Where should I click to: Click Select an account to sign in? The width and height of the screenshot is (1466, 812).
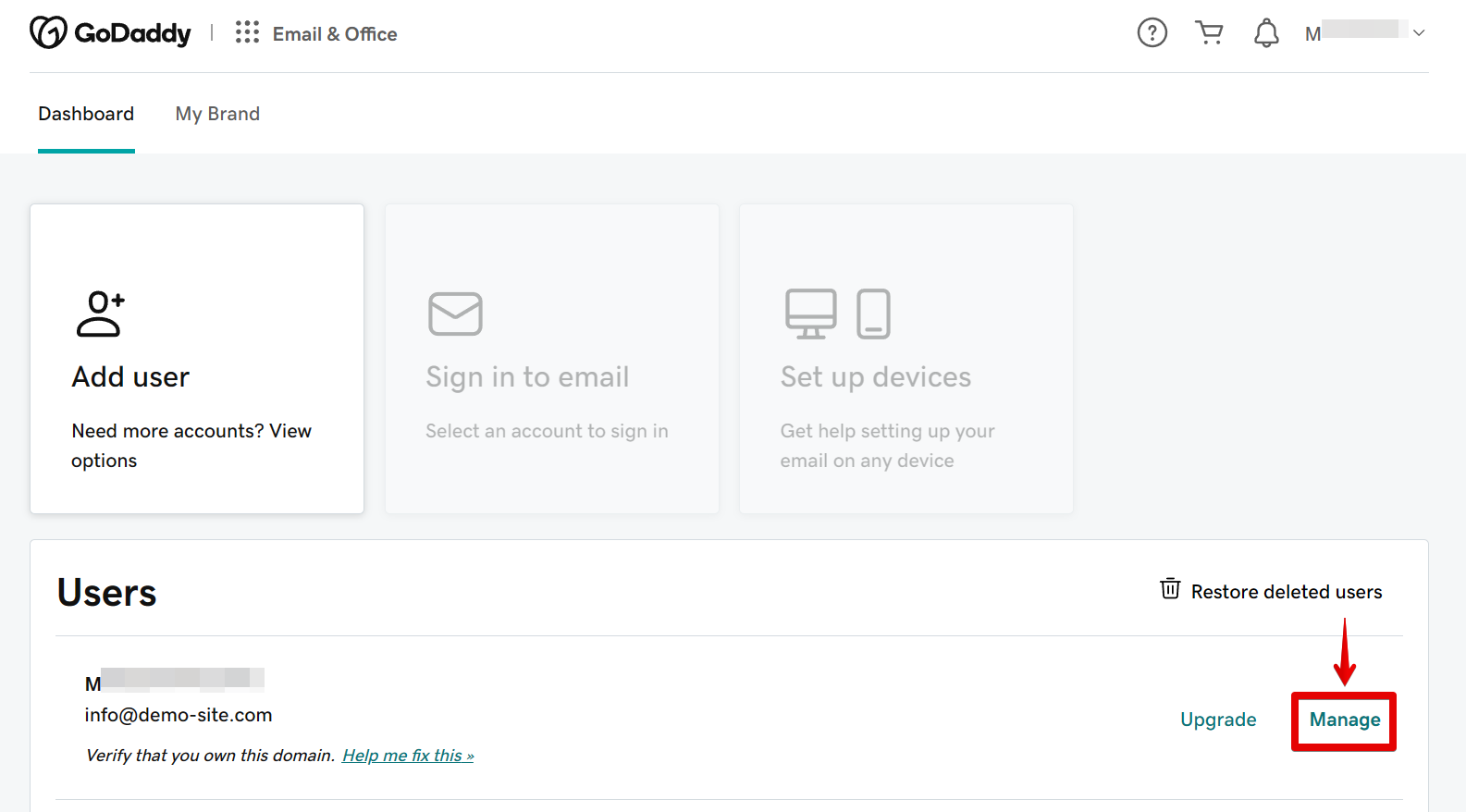pyautogui.click(x=547, y=431)
